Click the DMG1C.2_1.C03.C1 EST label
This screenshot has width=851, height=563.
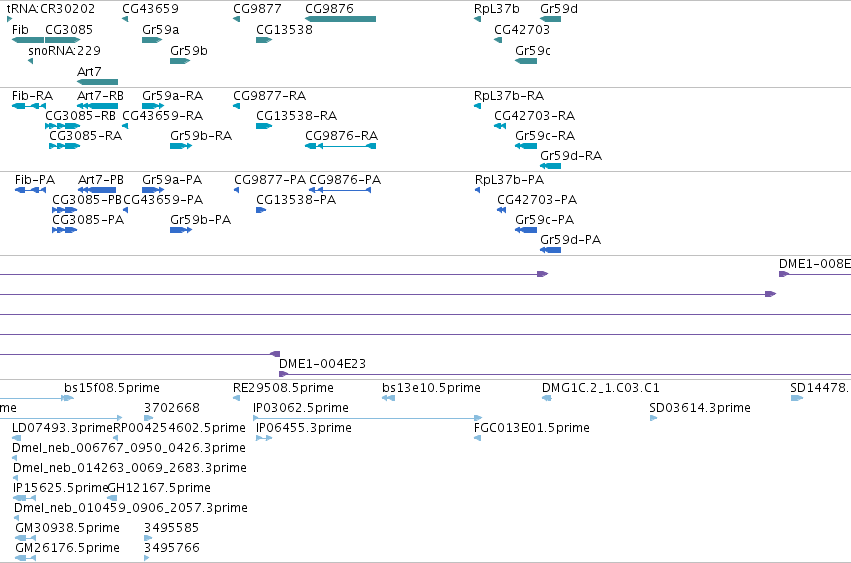point(601,388)
